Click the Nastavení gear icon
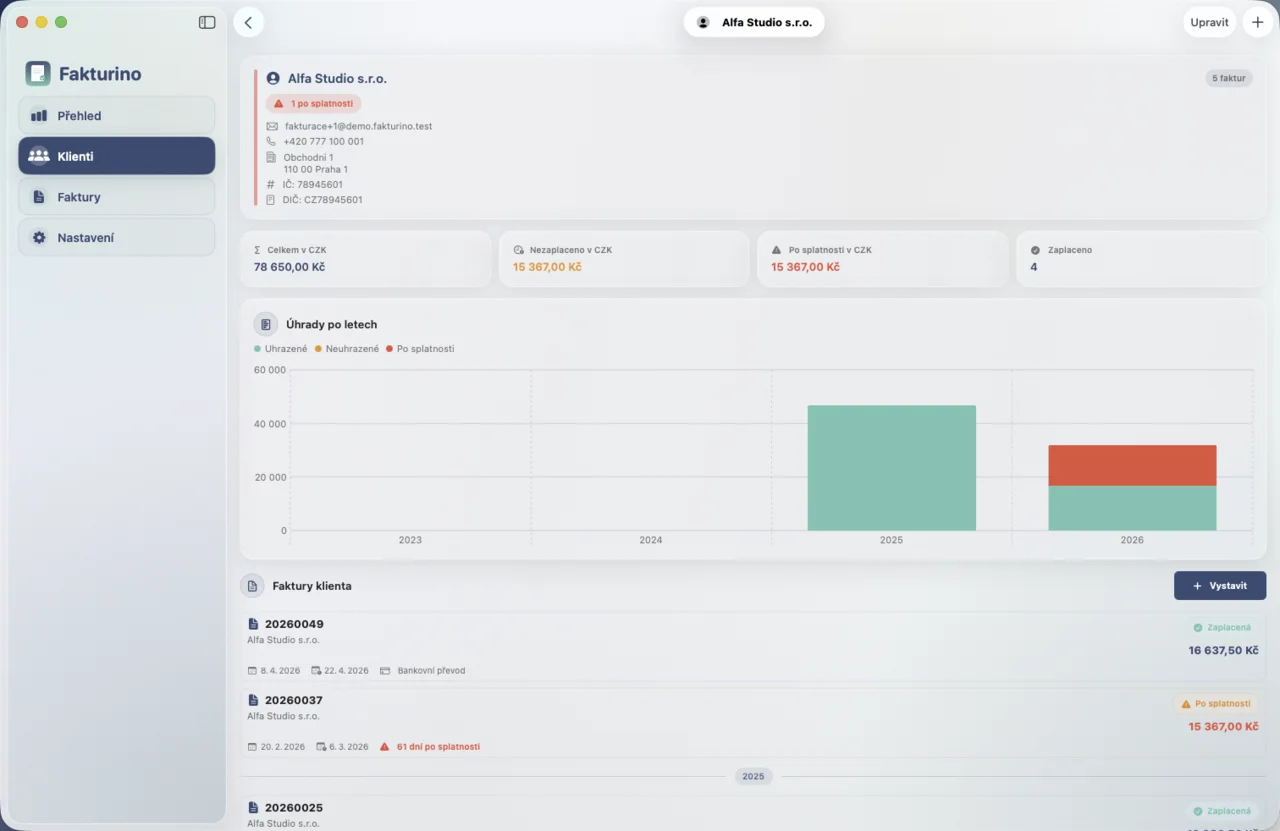Screen dimensions: 1280x831 point(39,238)
